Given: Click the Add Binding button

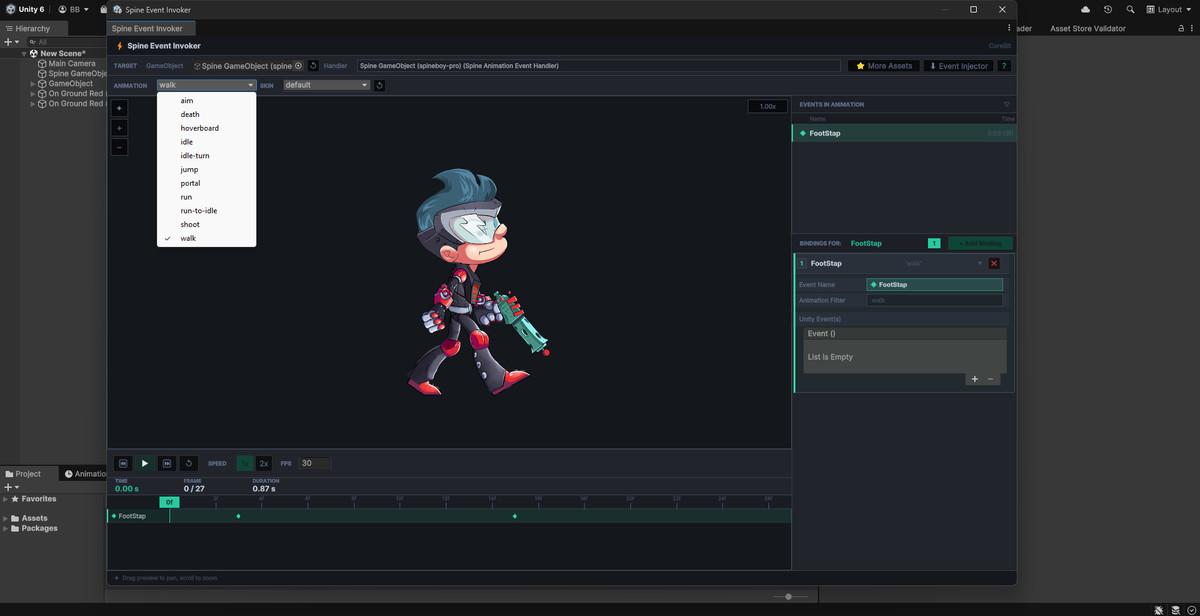Looking at the screenshot, I should point(980,243).
